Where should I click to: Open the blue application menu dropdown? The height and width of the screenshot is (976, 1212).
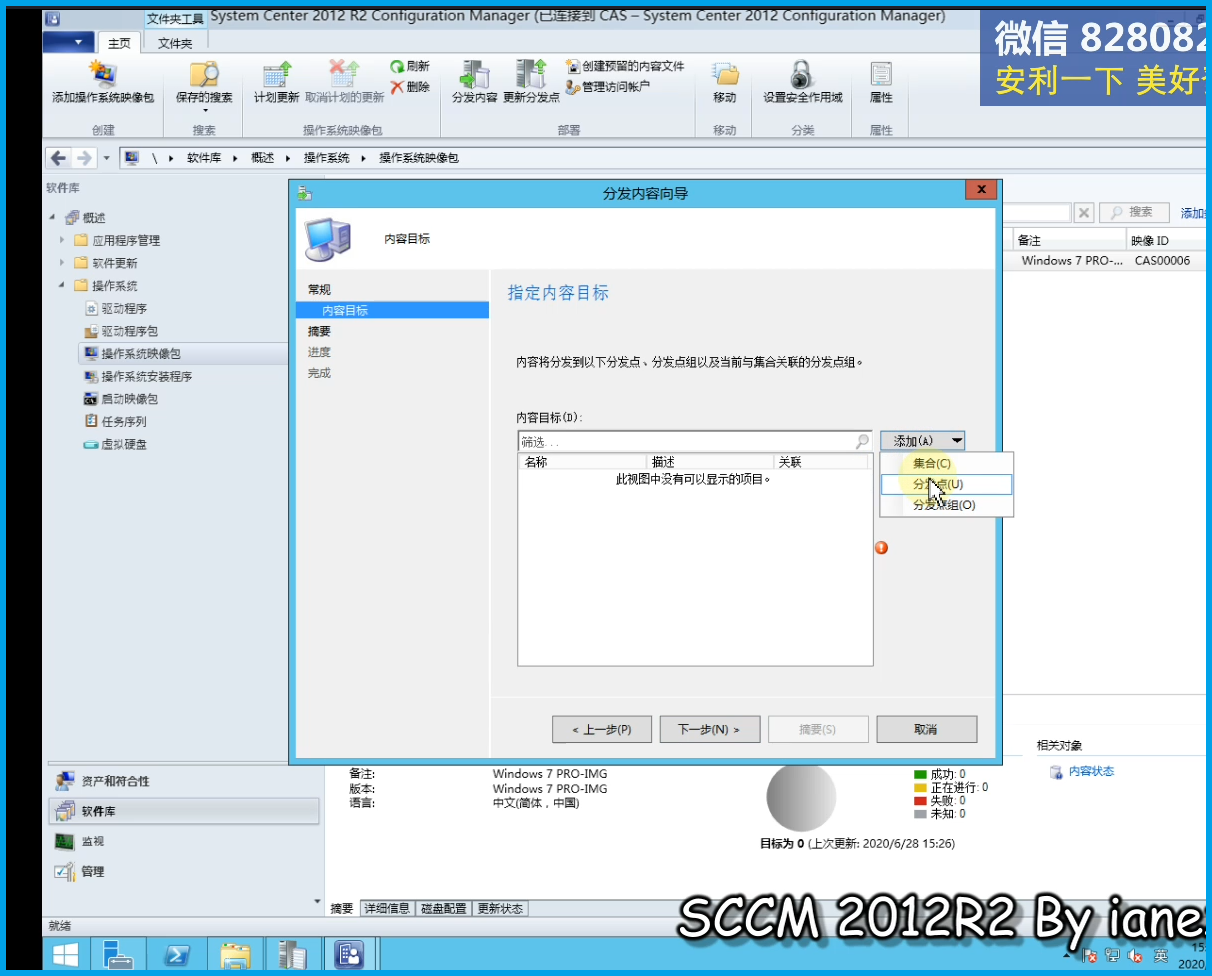point(69,42)
